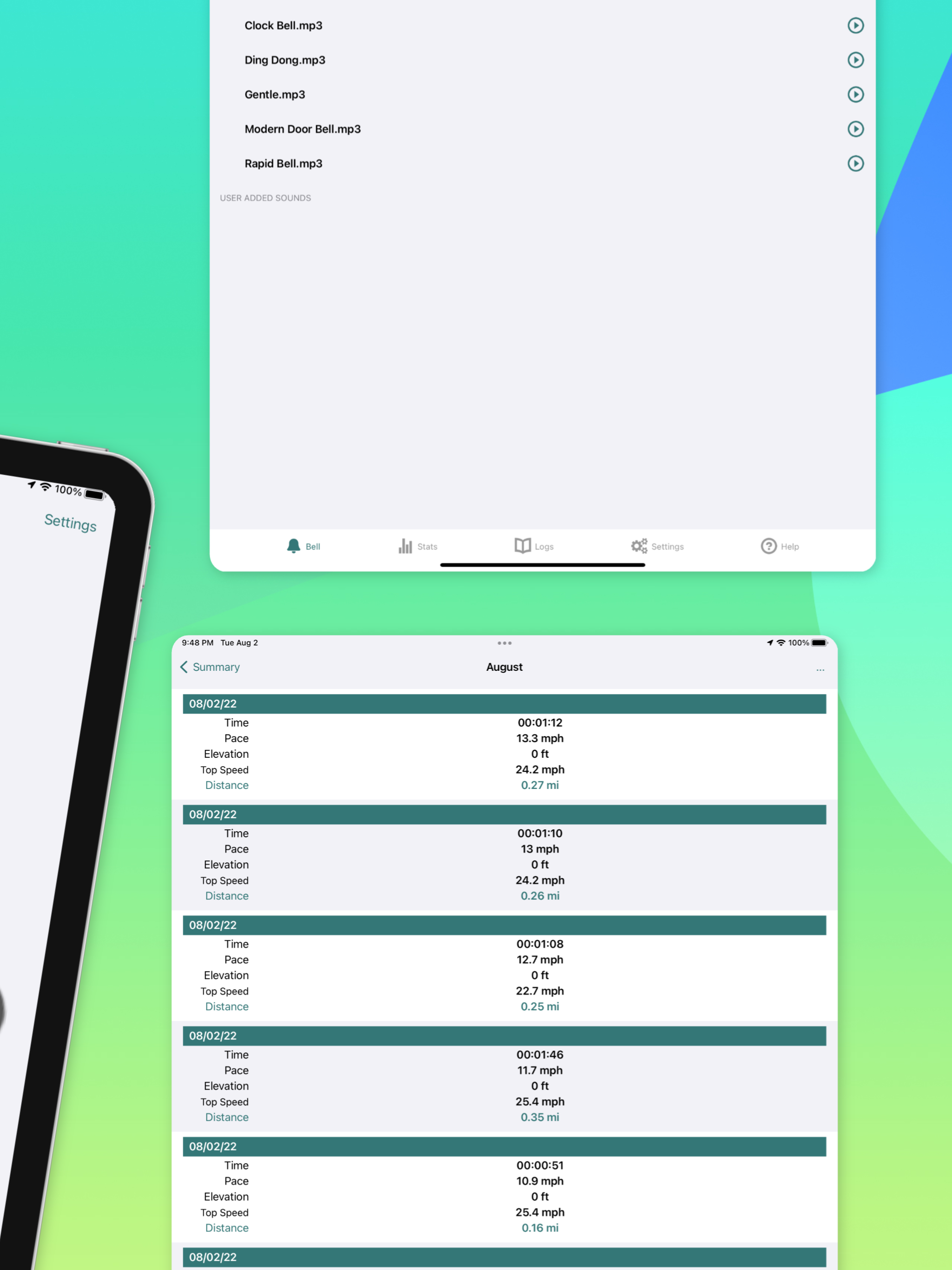The image size is (952, 1270).
Task: Select the Clock Bell.mp3 sound
Action: (542, 25)
